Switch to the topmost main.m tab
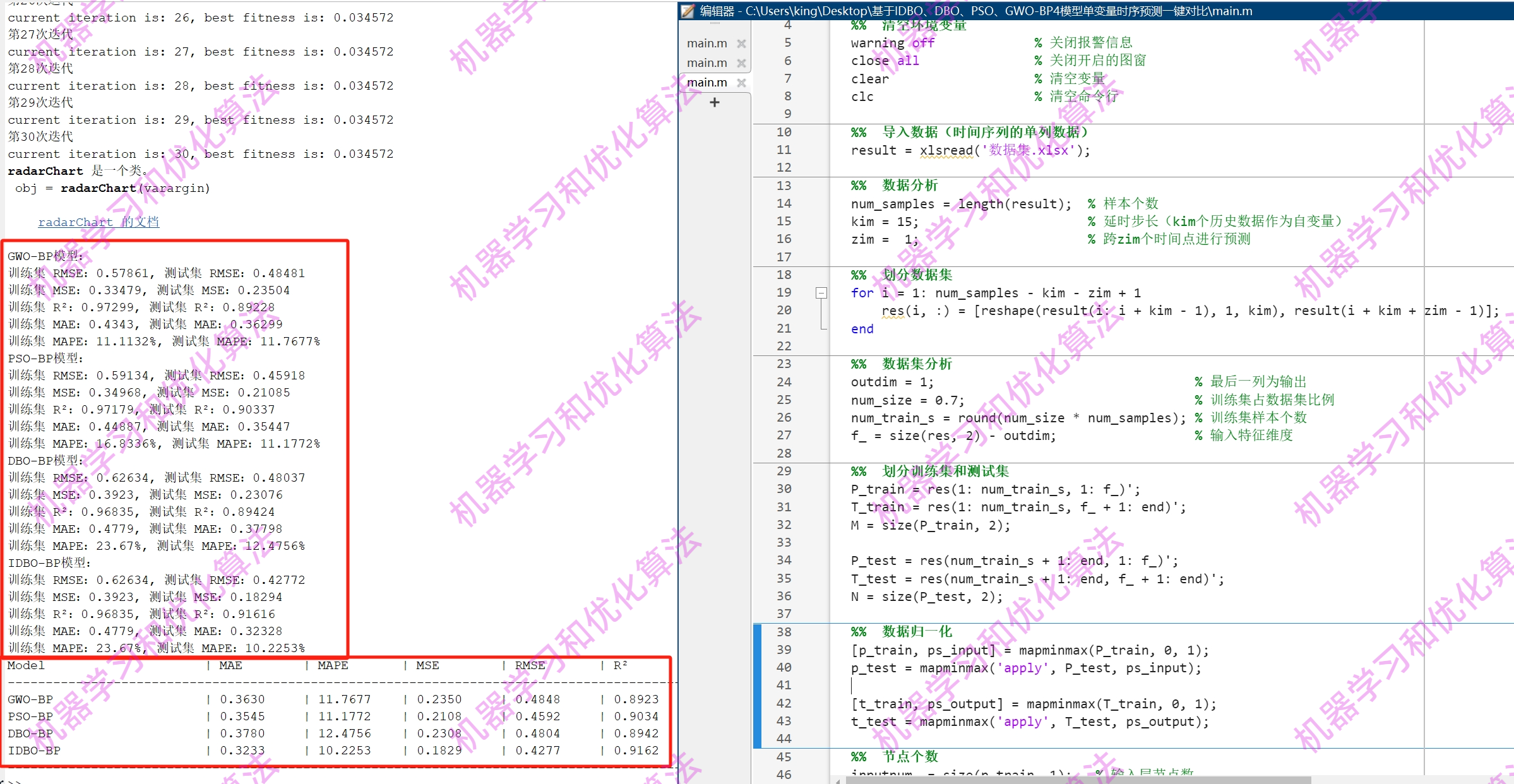Viewport: 1514px width, 784px height. (706, 44)
